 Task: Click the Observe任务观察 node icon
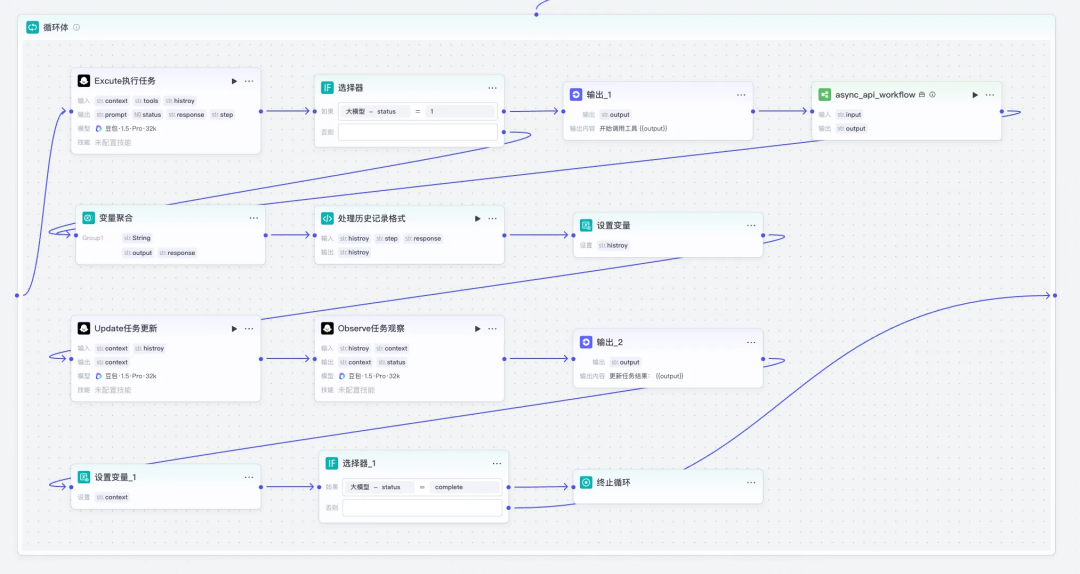pos(327,328)
